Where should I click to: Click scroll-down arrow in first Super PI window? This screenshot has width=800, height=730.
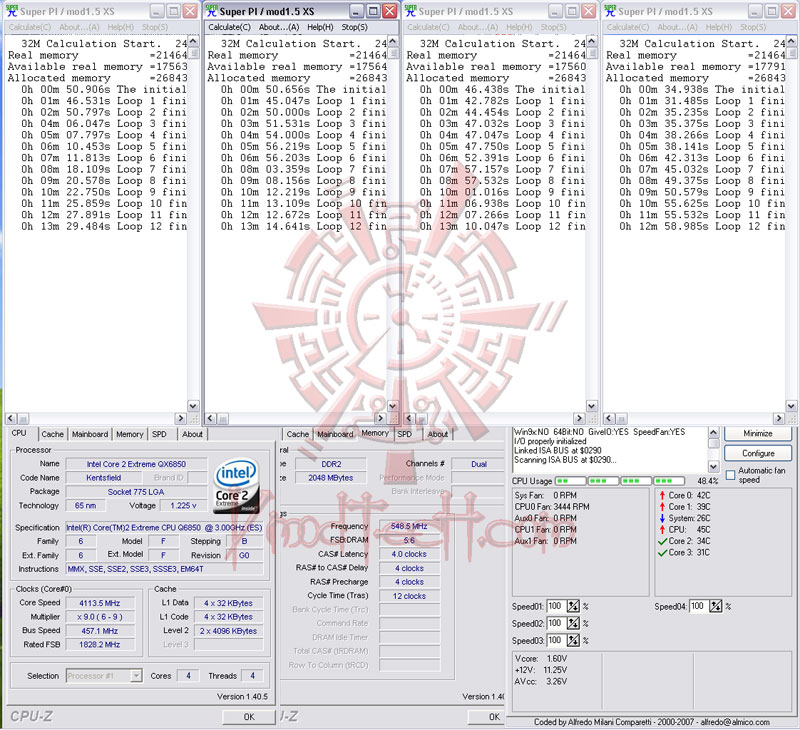193,406
